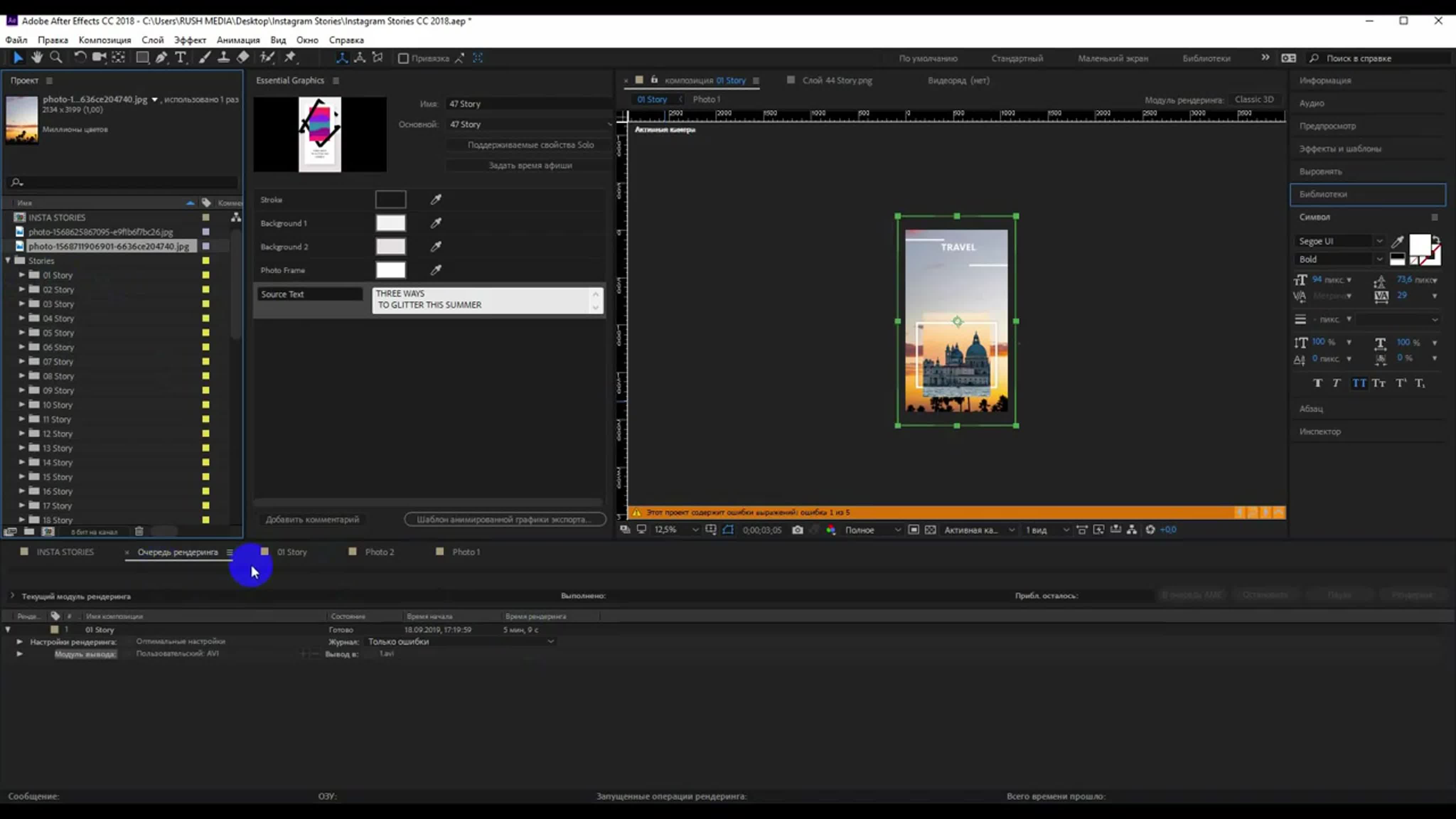Toggle All Caps text style

point(1359,383)
